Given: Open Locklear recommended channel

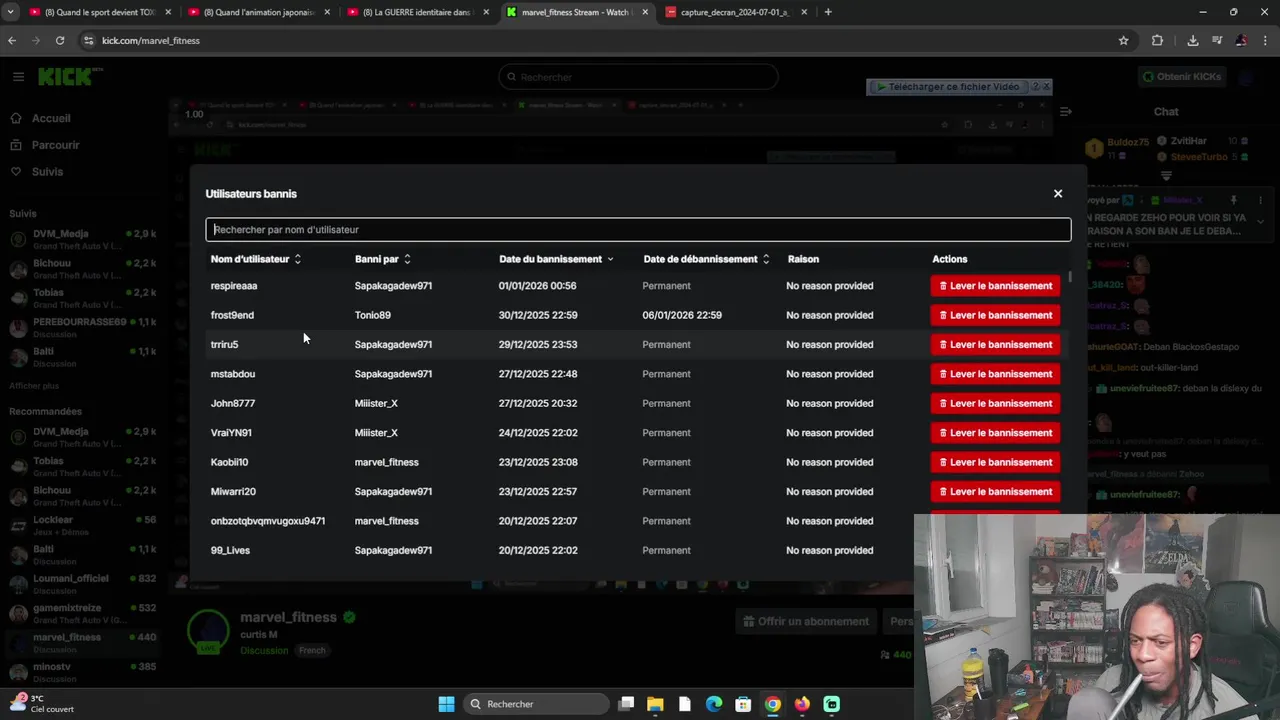Looking at the screenshot, I should click(82, 525).
